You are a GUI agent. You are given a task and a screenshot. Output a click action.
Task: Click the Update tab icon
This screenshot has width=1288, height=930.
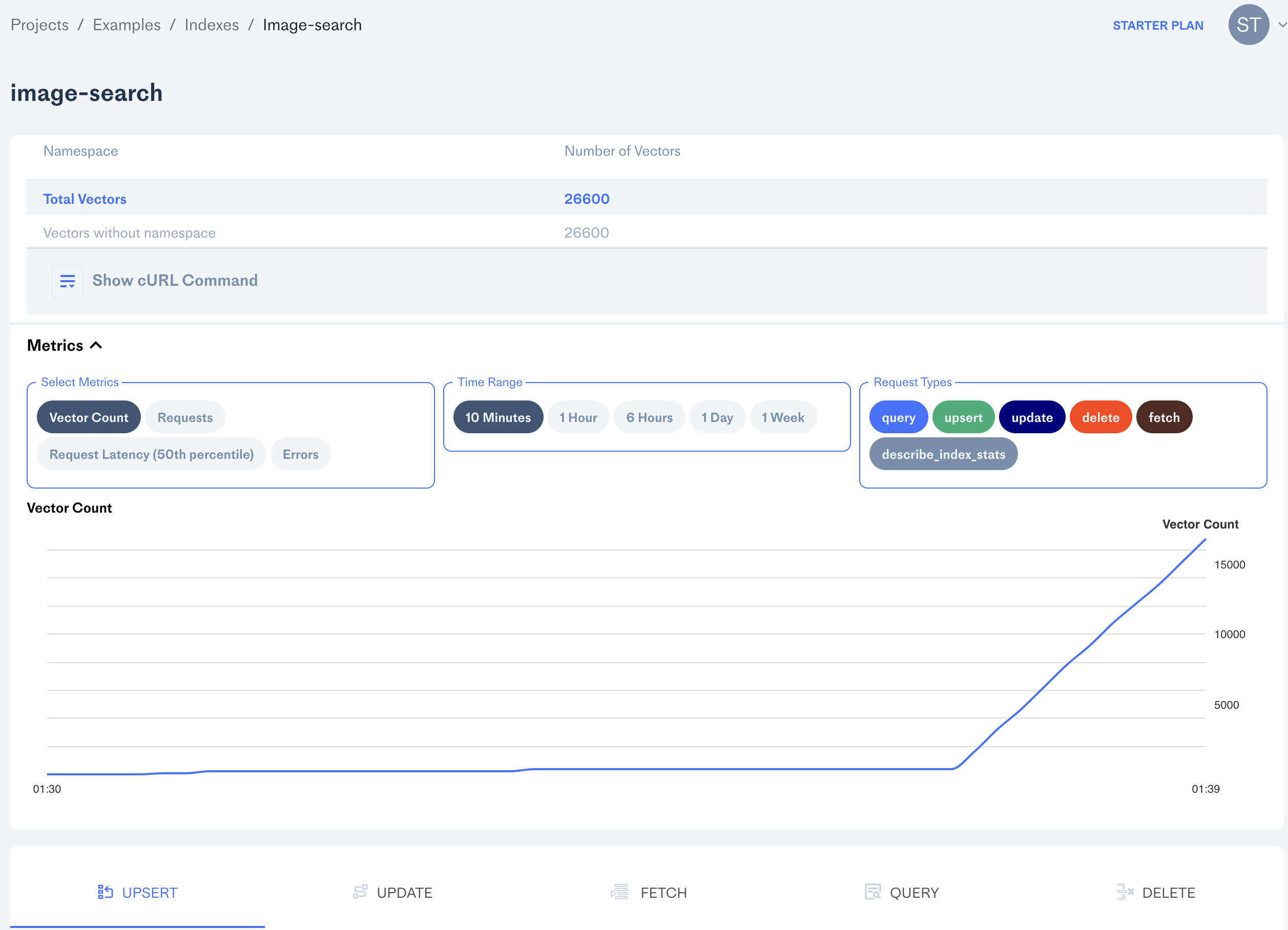(360, 892)
